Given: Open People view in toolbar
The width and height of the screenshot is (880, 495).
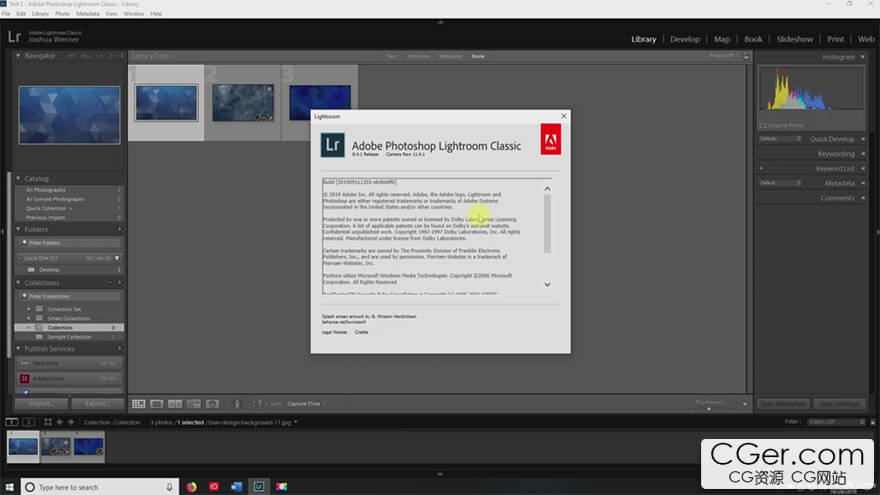Looking at the screenshot, I should click(212, 404).
